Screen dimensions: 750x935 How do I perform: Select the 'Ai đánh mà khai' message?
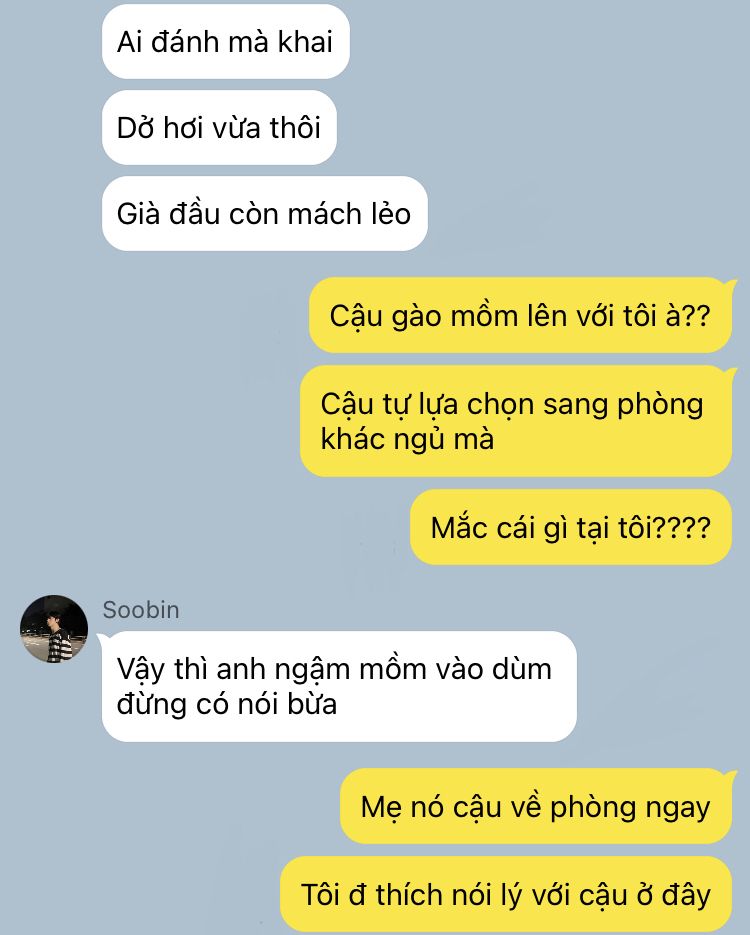(x=225, y=42)
